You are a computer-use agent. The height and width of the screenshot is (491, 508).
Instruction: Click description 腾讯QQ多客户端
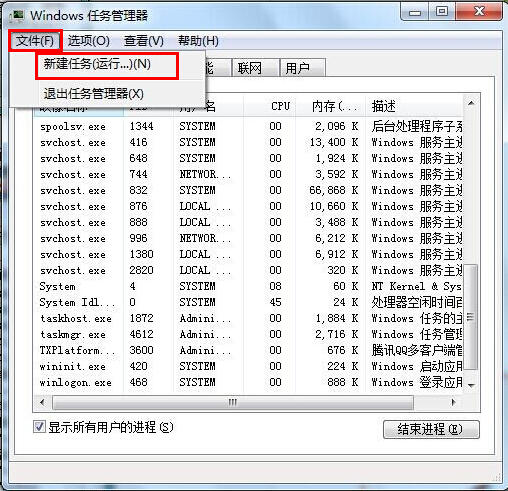click(x=417, y=350)
